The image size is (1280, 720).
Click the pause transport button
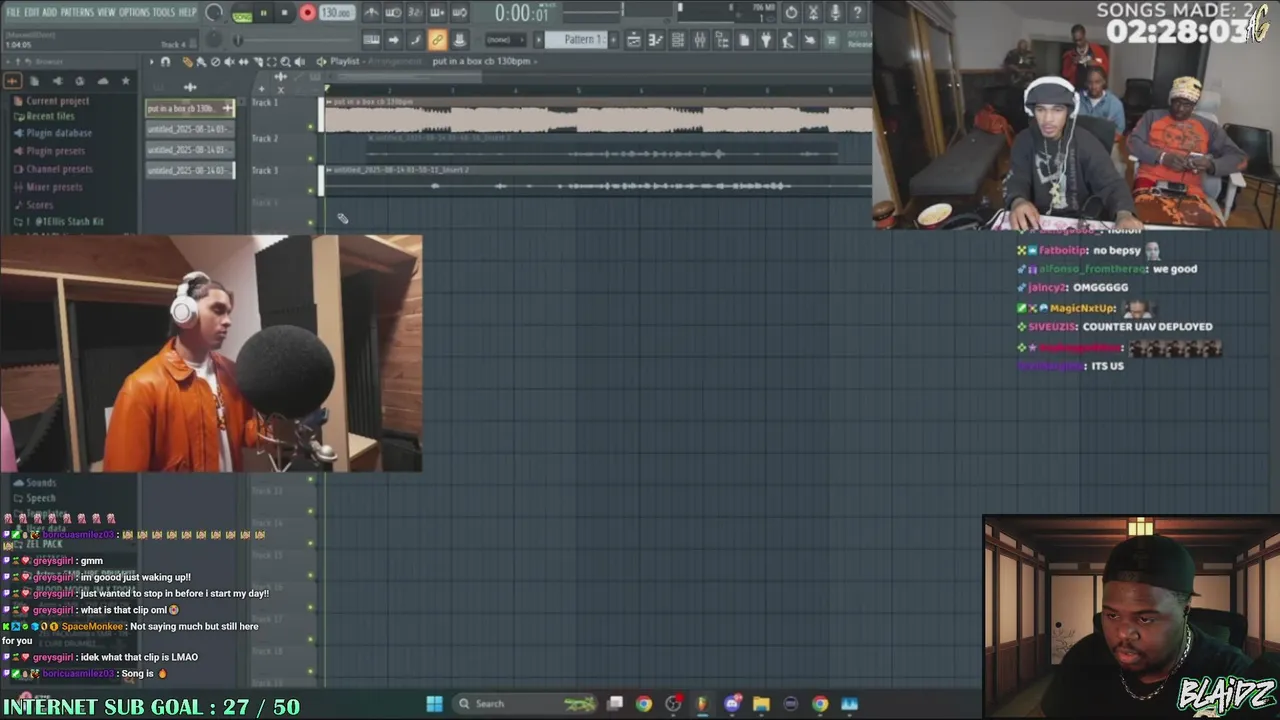click(x=264, y=13)
